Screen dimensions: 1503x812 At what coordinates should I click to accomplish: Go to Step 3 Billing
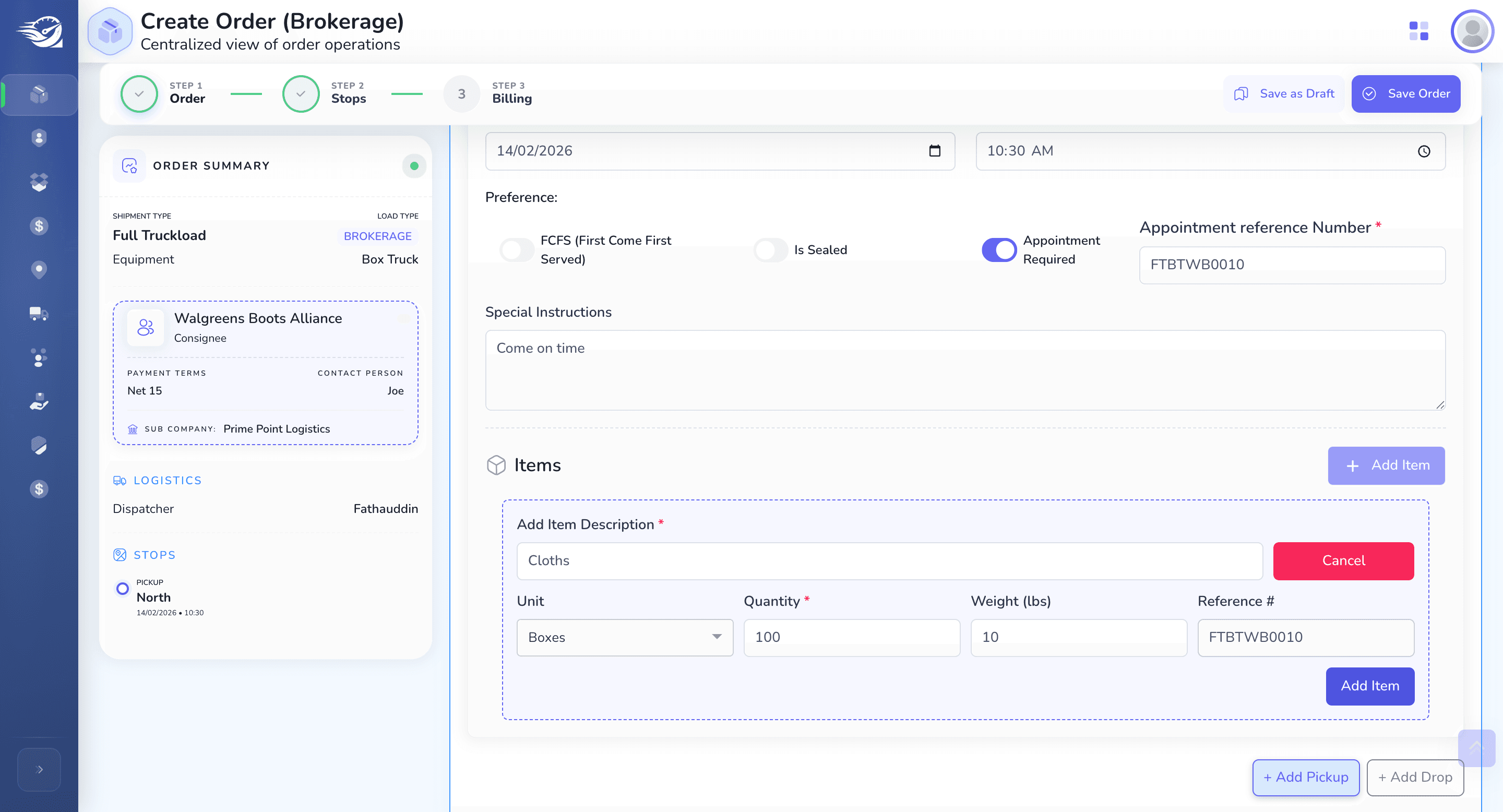point(488,93)
